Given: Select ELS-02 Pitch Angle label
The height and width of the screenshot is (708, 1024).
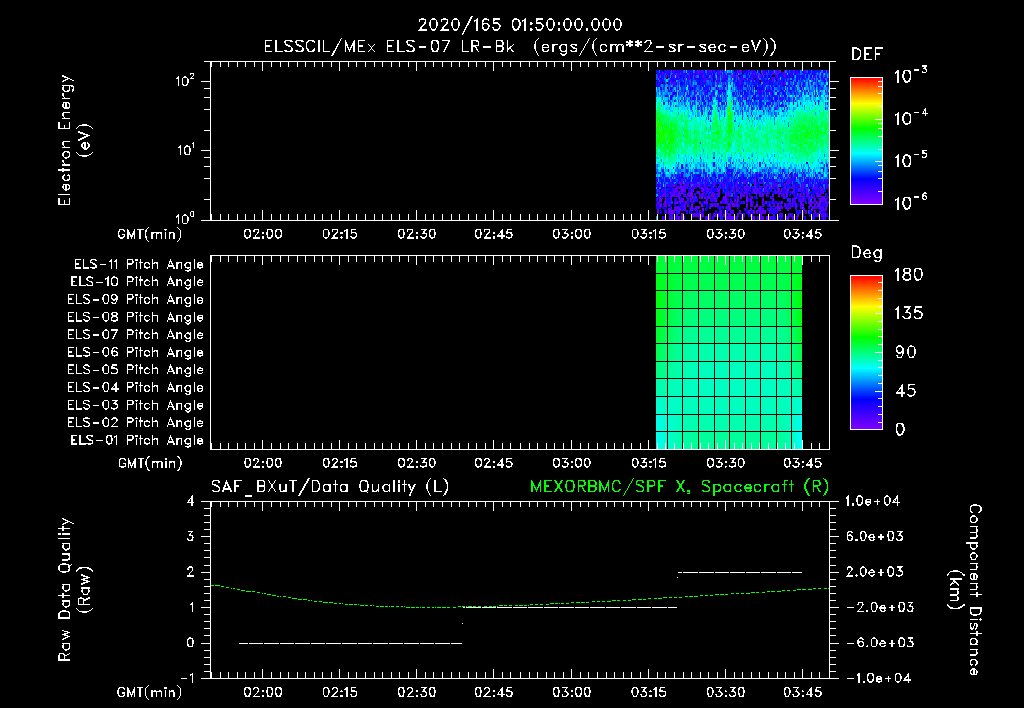Looking at the screenshot, I should [x=135, y=423].
